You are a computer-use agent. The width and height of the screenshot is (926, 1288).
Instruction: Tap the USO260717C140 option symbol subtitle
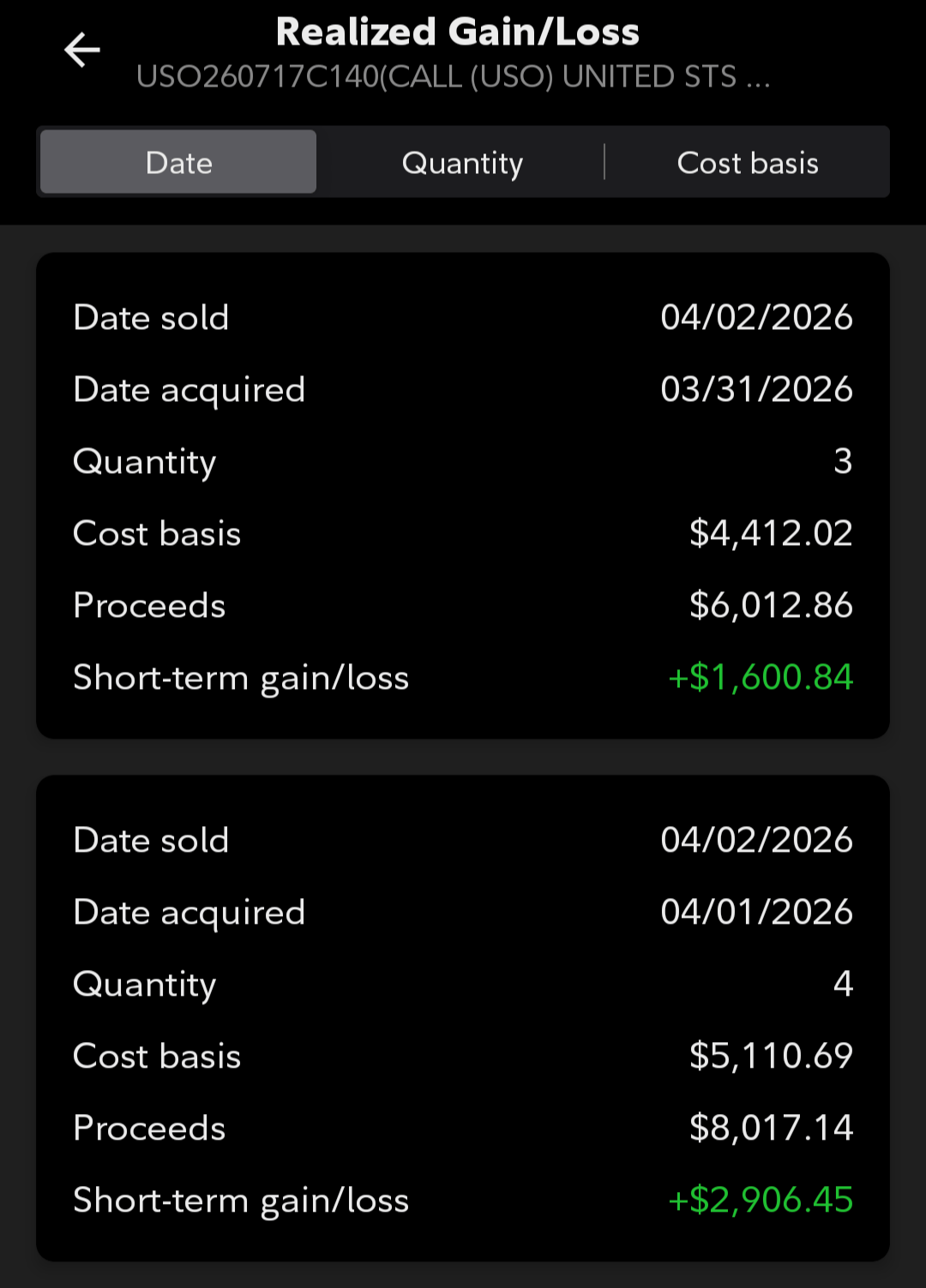click(x=453, y=77)
